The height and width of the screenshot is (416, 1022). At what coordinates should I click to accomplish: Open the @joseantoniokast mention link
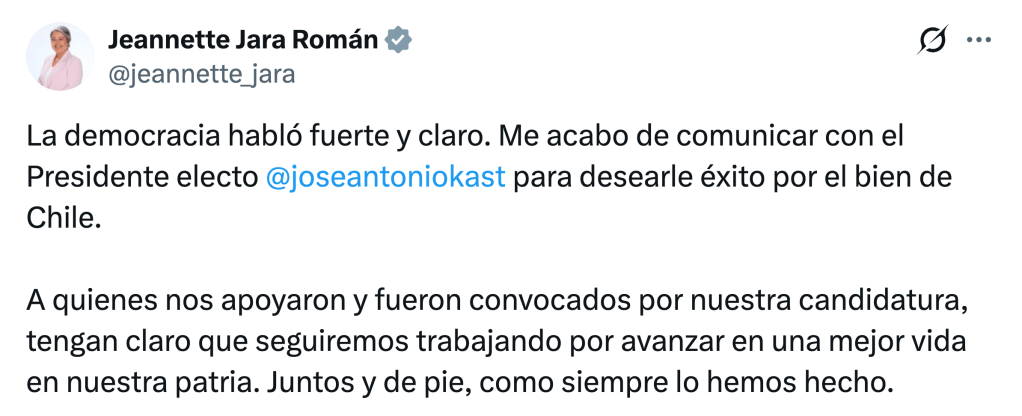(387, 177)
